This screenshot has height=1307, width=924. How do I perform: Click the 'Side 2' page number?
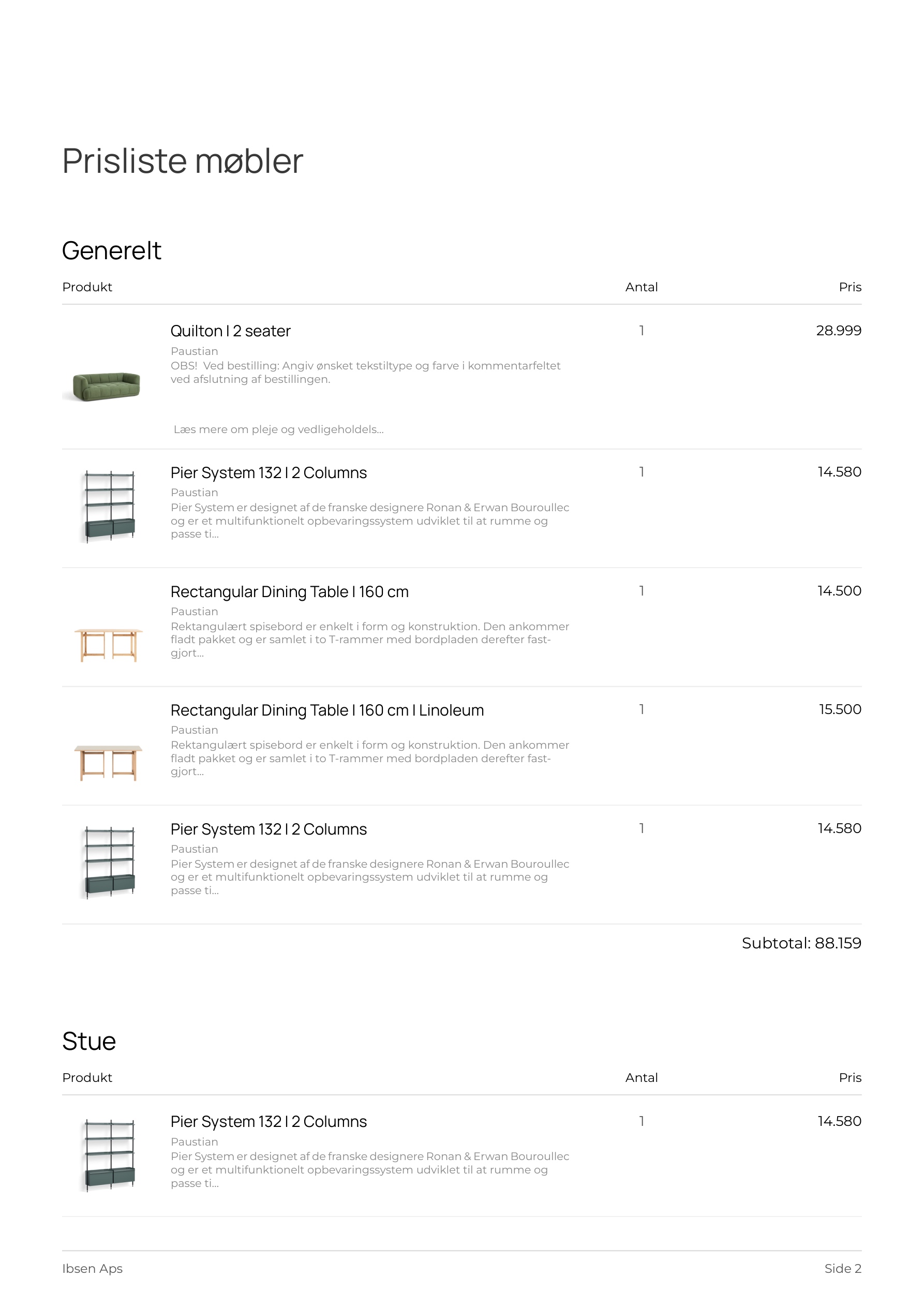843,1268
